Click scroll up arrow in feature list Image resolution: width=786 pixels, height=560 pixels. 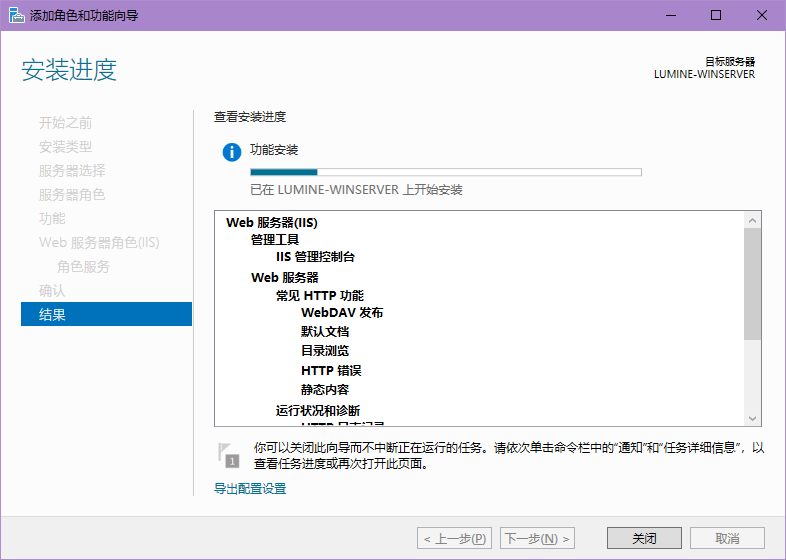(x=753, y=219)
